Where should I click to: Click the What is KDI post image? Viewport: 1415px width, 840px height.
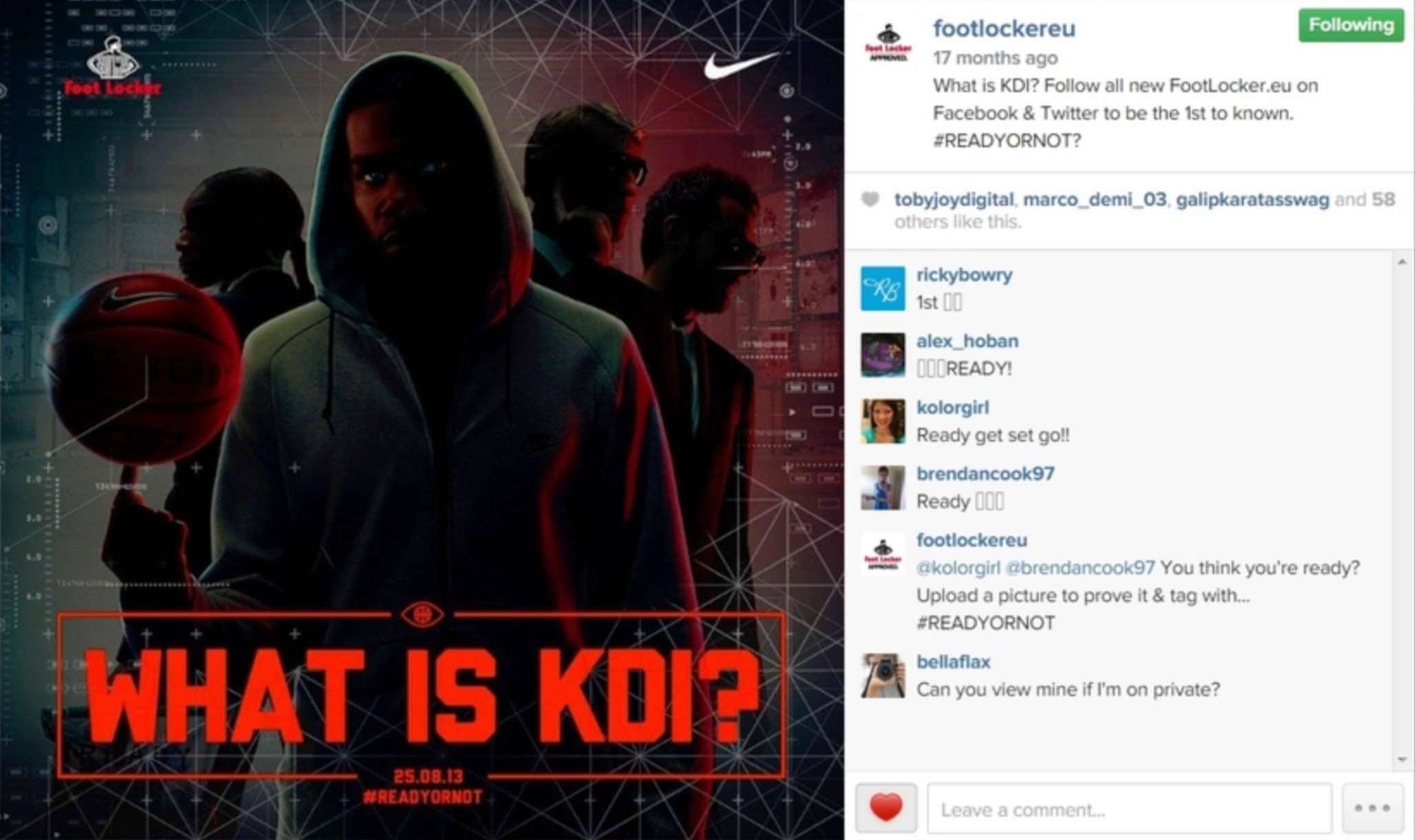click(422, 420)
